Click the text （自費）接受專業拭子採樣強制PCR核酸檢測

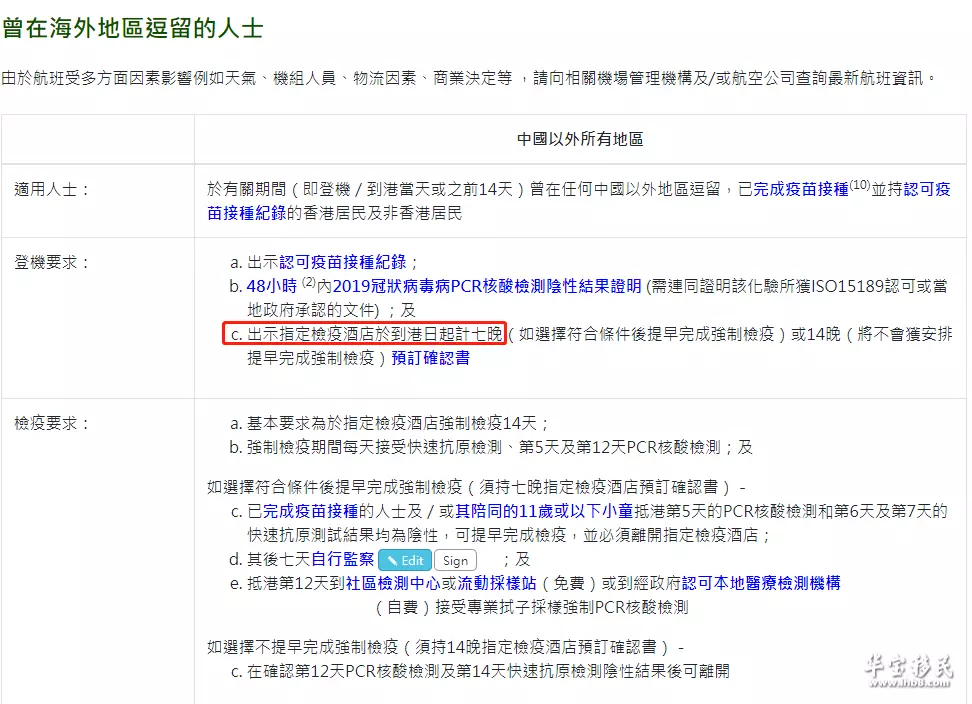point(532,607)
